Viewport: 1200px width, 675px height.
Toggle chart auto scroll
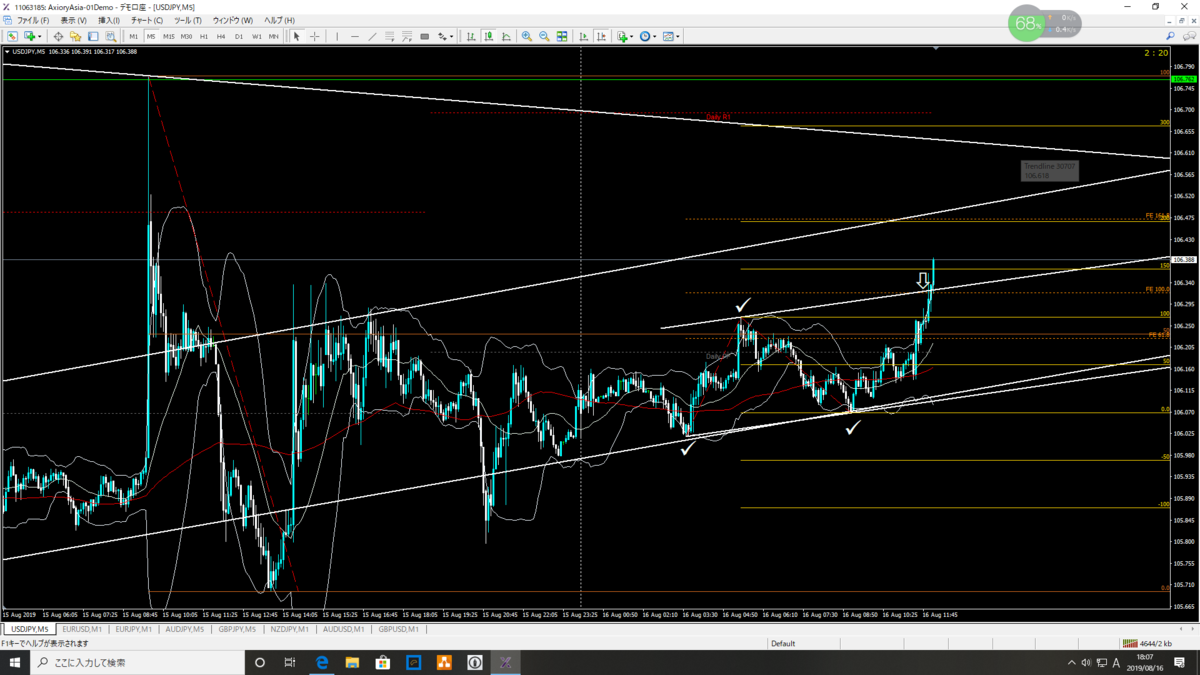pyautogui.click(x=584, y=36)
